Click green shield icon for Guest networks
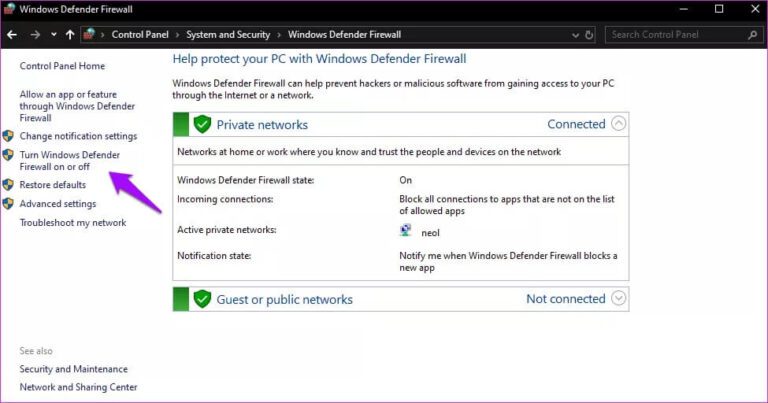Screen dimensions: 768x403 tap(203, 299)
